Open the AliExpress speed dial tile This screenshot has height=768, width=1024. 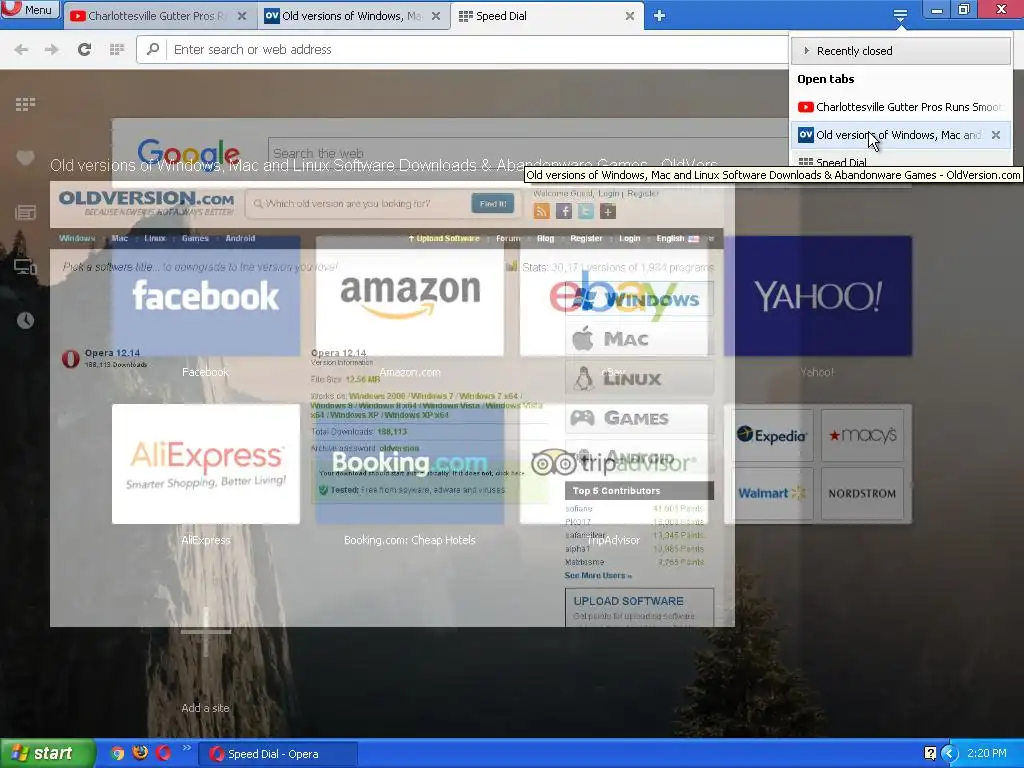(206, 464)
